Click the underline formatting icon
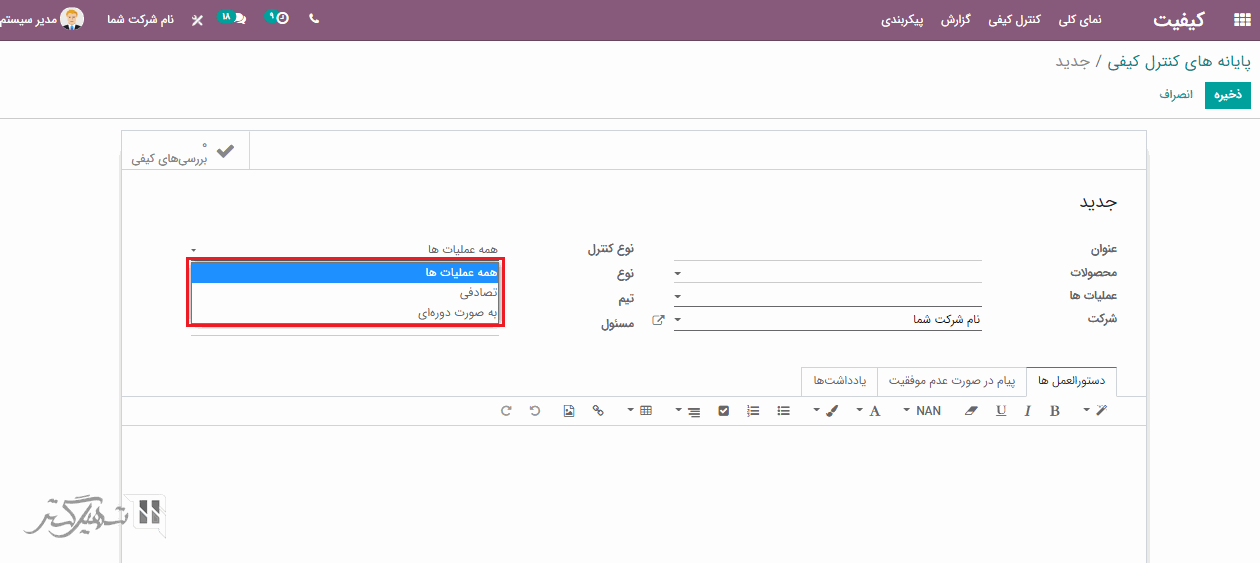The image size is (1260, 563). 1001,411
